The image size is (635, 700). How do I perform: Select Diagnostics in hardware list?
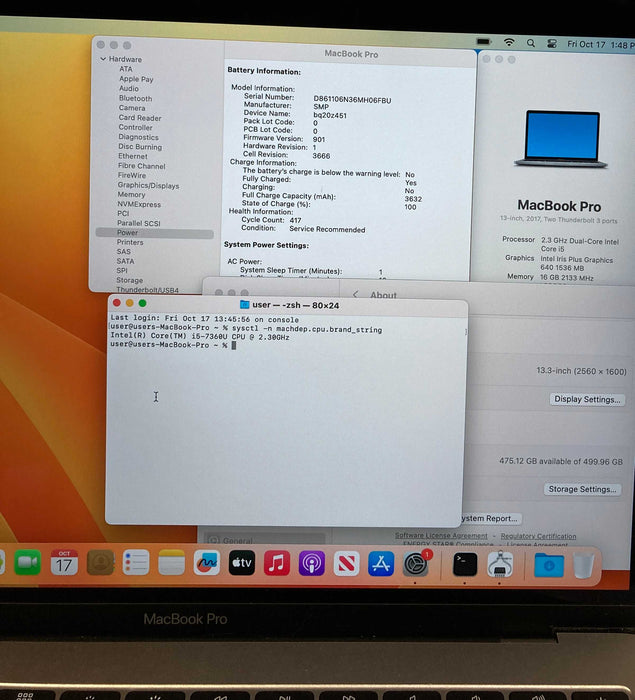pyautogui.click(x=138, y=137)
